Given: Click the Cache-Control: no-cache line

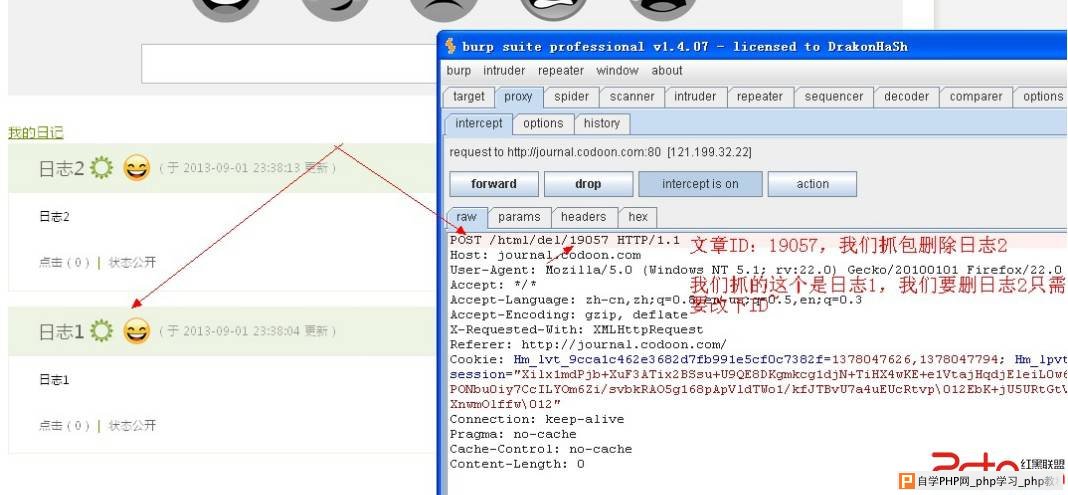Looking at the screenshot, I should pos(541,449).
